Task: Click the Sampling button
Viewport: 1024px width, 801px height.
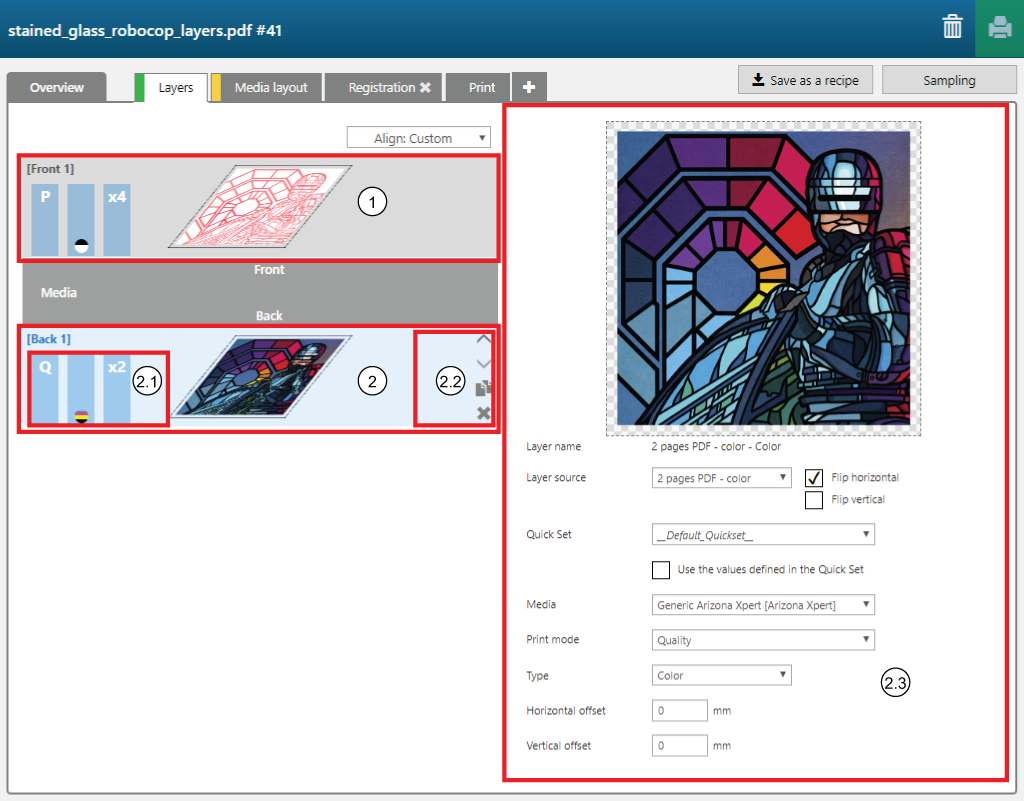Action: pos(949,80)
